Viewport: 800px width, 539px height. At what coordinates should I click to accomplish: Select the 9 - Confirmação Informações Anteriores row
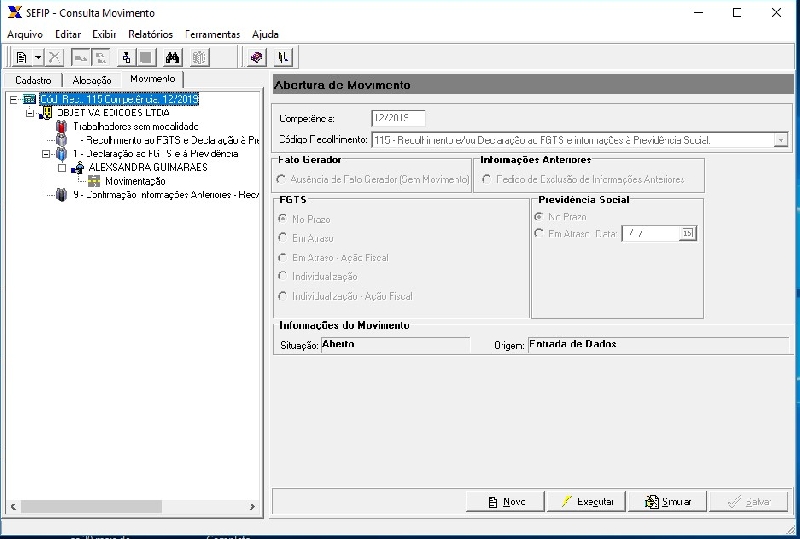(166, 195)
